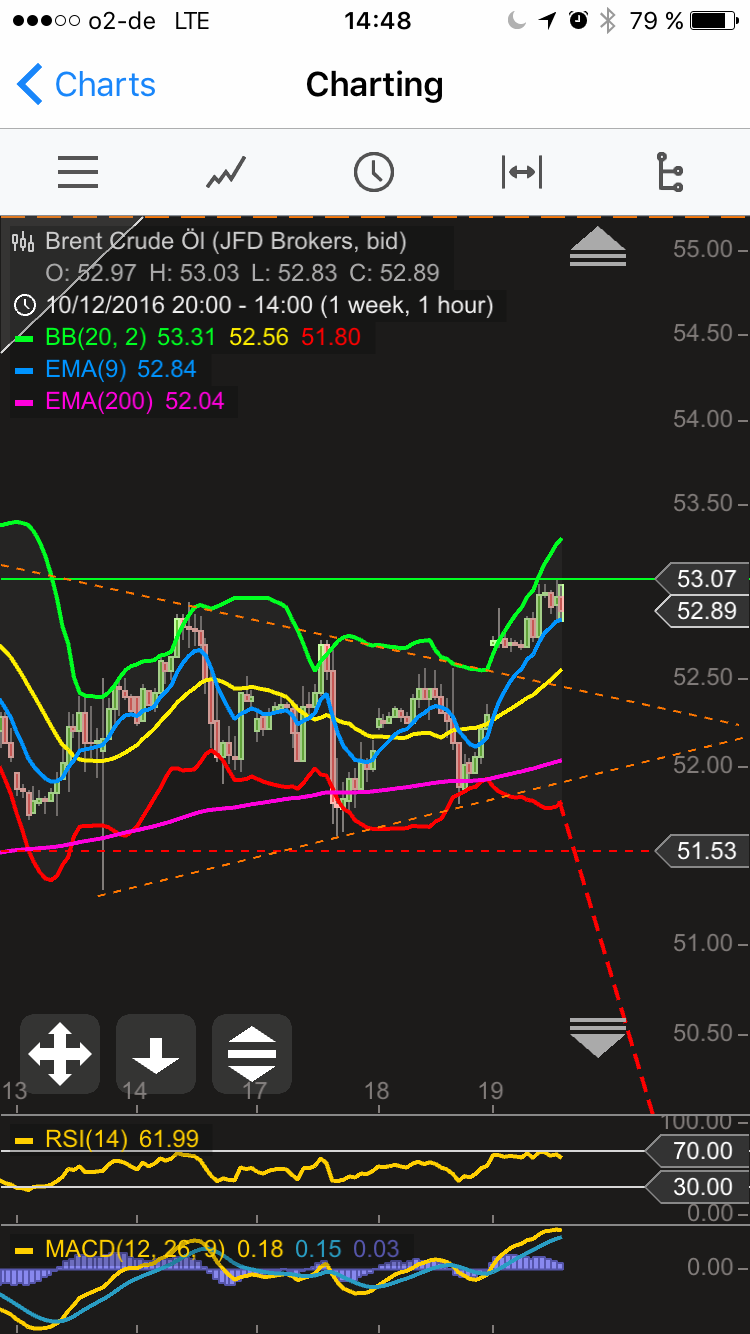This screenshot has width=750, height=1334.
Task: Select the EMA(200) indicator label
Action: pos(135,402)
